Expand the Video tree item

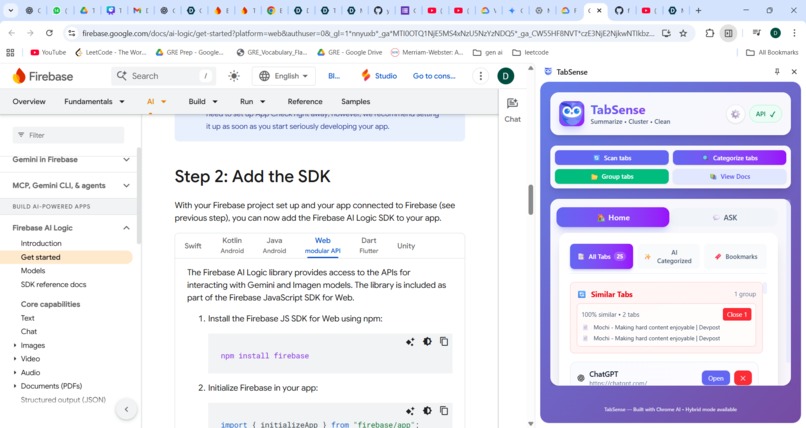click(x=15, y=359)
